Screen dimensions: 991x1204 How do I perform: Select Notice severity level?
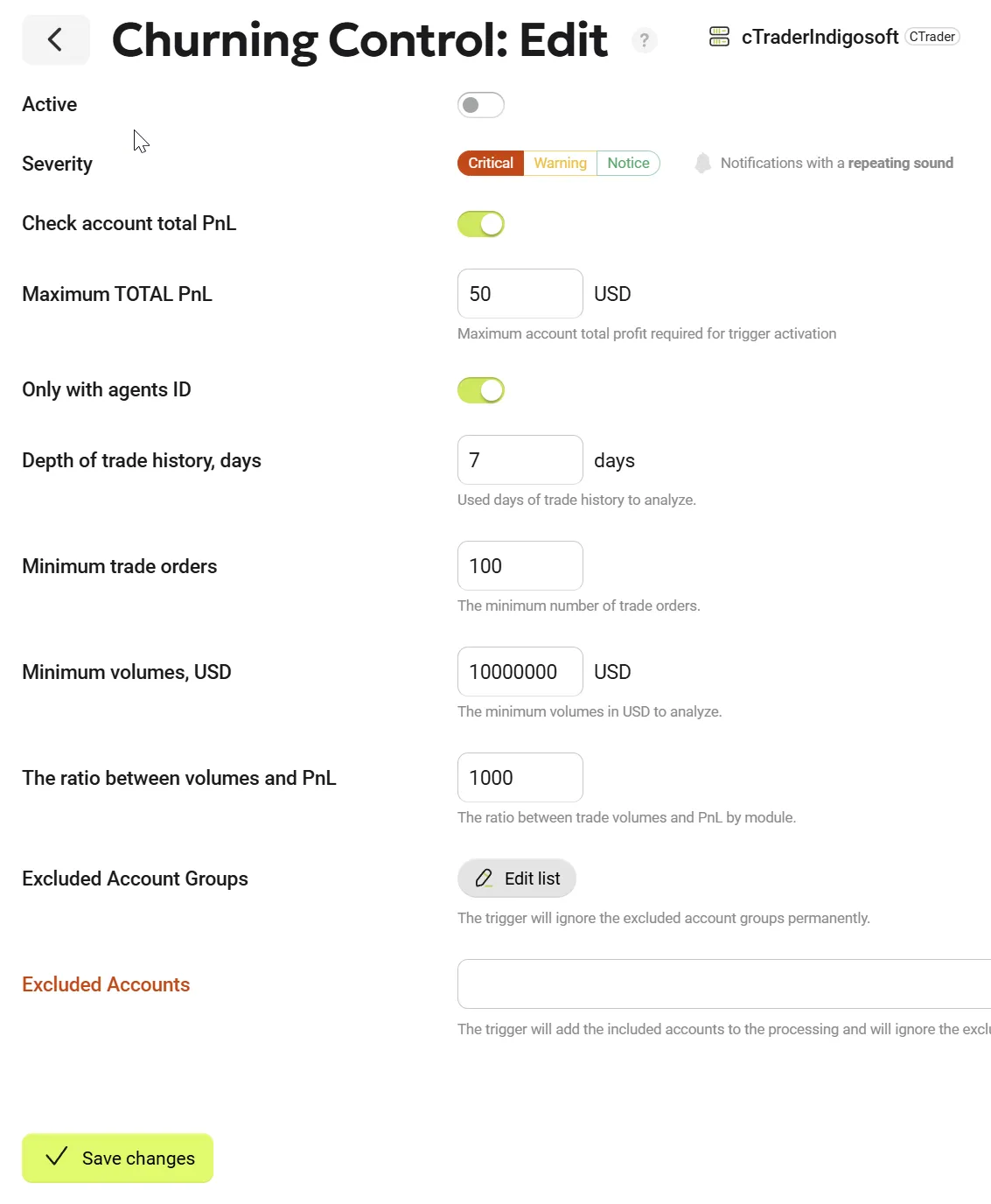tap(628, 164)
